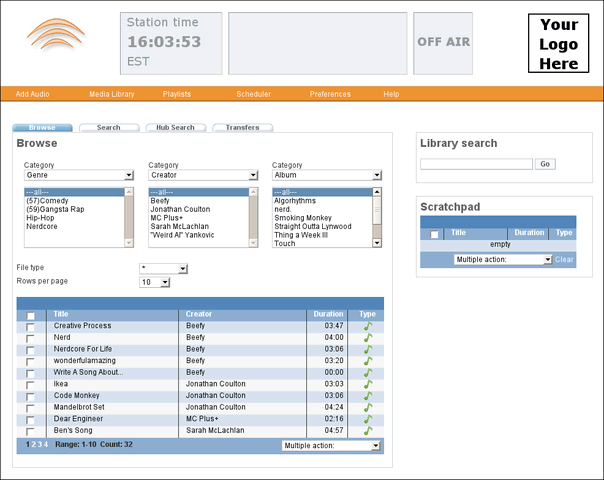This screenshot has height=480, width=604.
Task: Open the File type dropdown
Action: click(163, 268)
